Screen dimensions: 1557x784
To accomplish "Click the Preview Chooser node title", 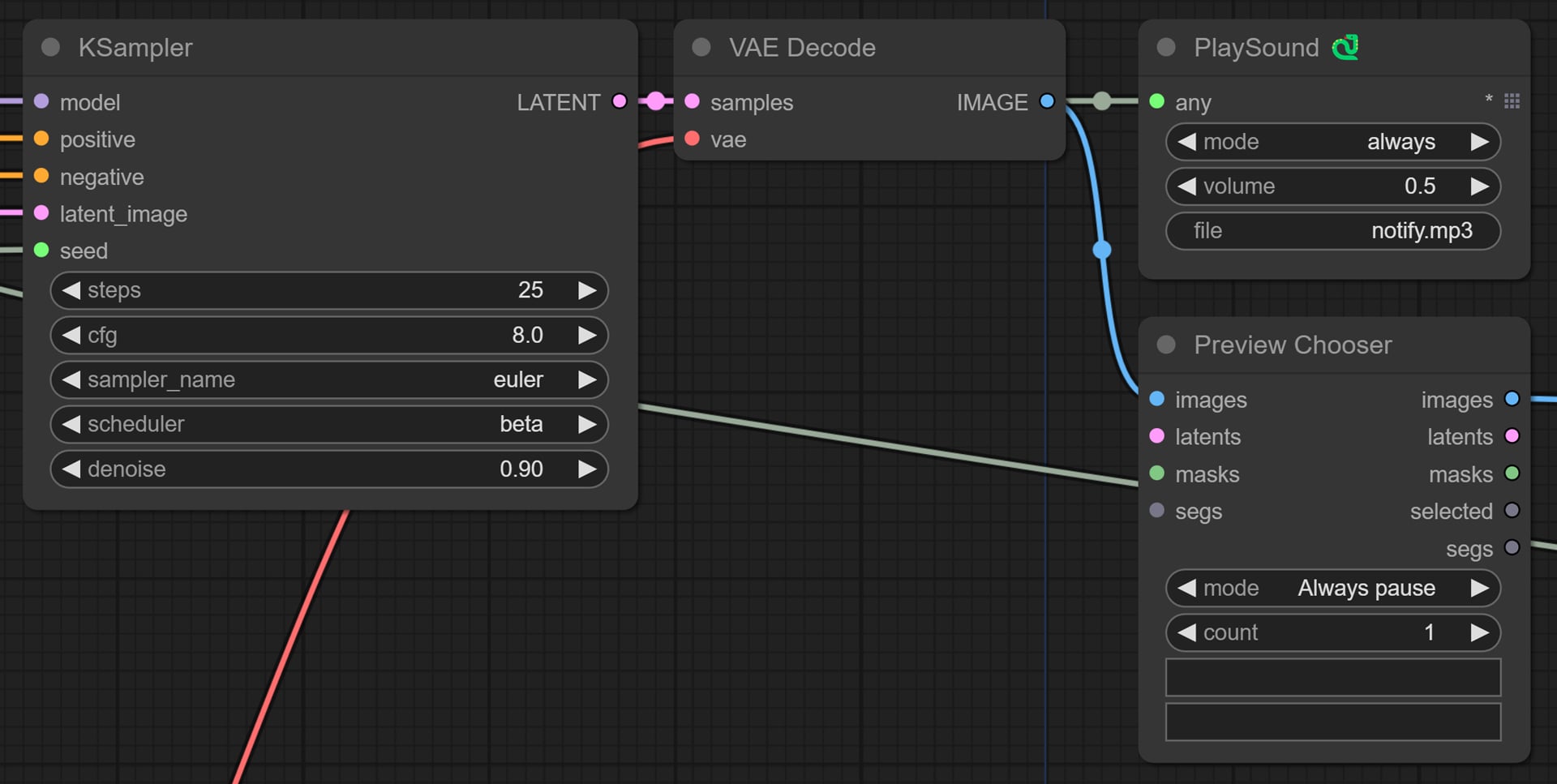I will tap(1293, 345).
